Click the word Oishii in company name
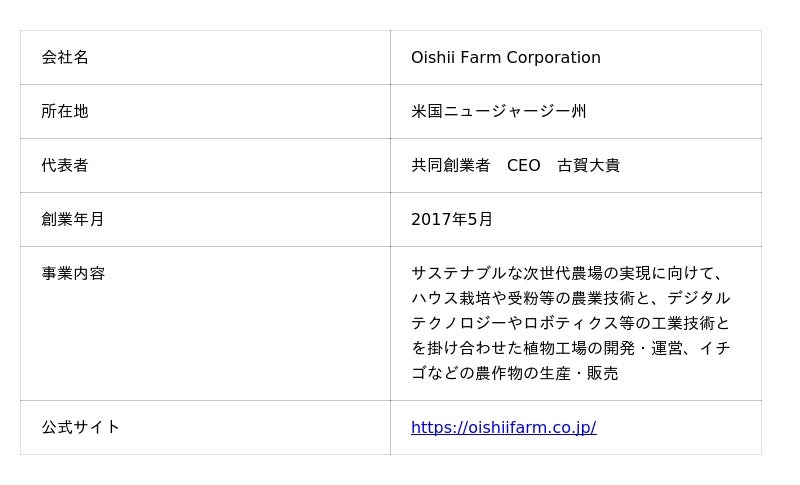 (432, 58)
